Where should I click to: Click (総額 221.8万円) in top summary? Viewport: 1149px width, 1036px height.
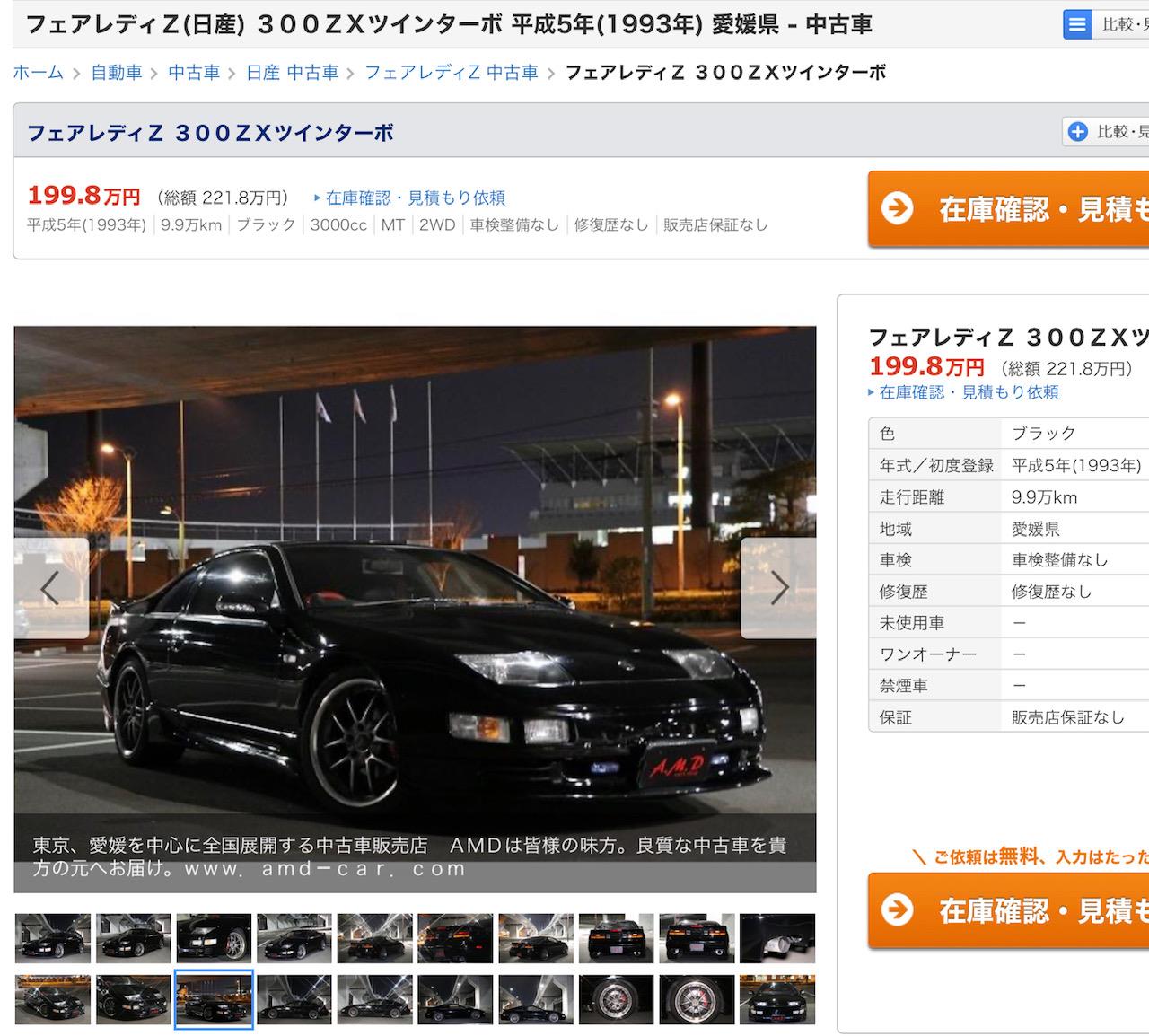tap(224, 198)
